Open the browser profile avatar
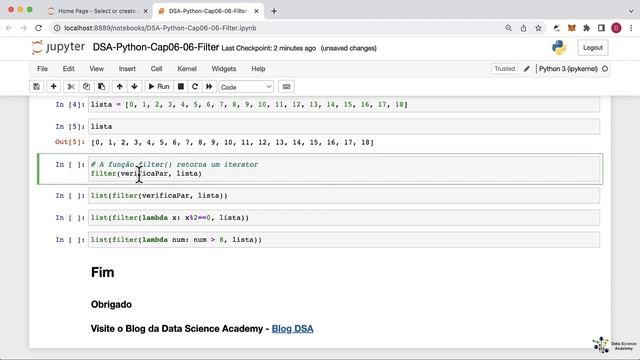Image resolution: width=640 pixels, height=360 pixels. [616, 28]
